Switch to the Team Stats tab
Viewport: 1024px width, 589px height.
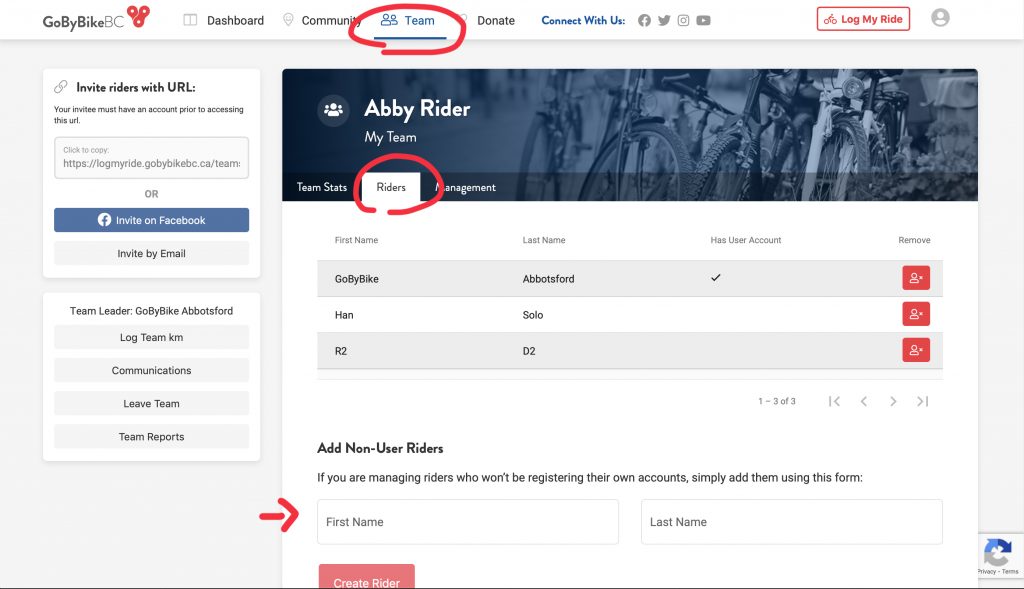point(321,187)
